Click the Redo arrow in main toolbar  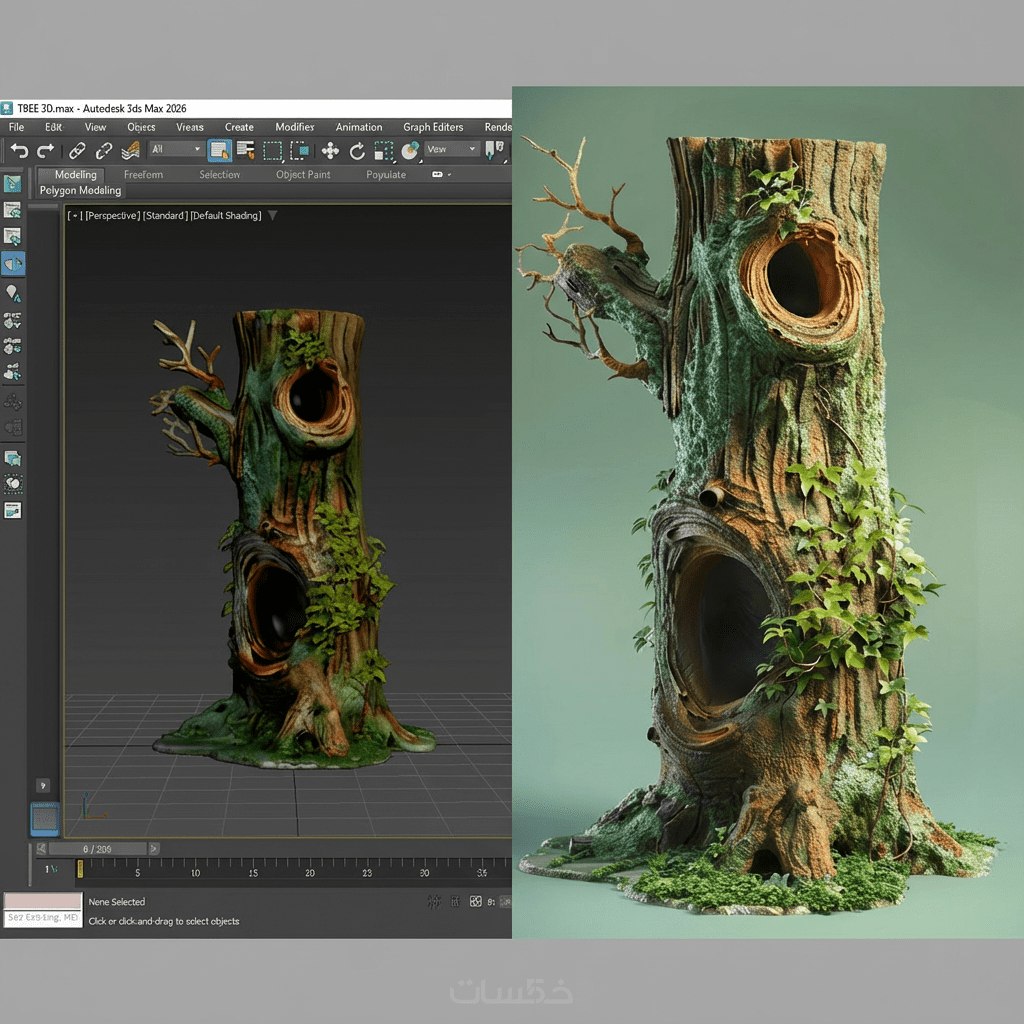(x=45, y=150)
